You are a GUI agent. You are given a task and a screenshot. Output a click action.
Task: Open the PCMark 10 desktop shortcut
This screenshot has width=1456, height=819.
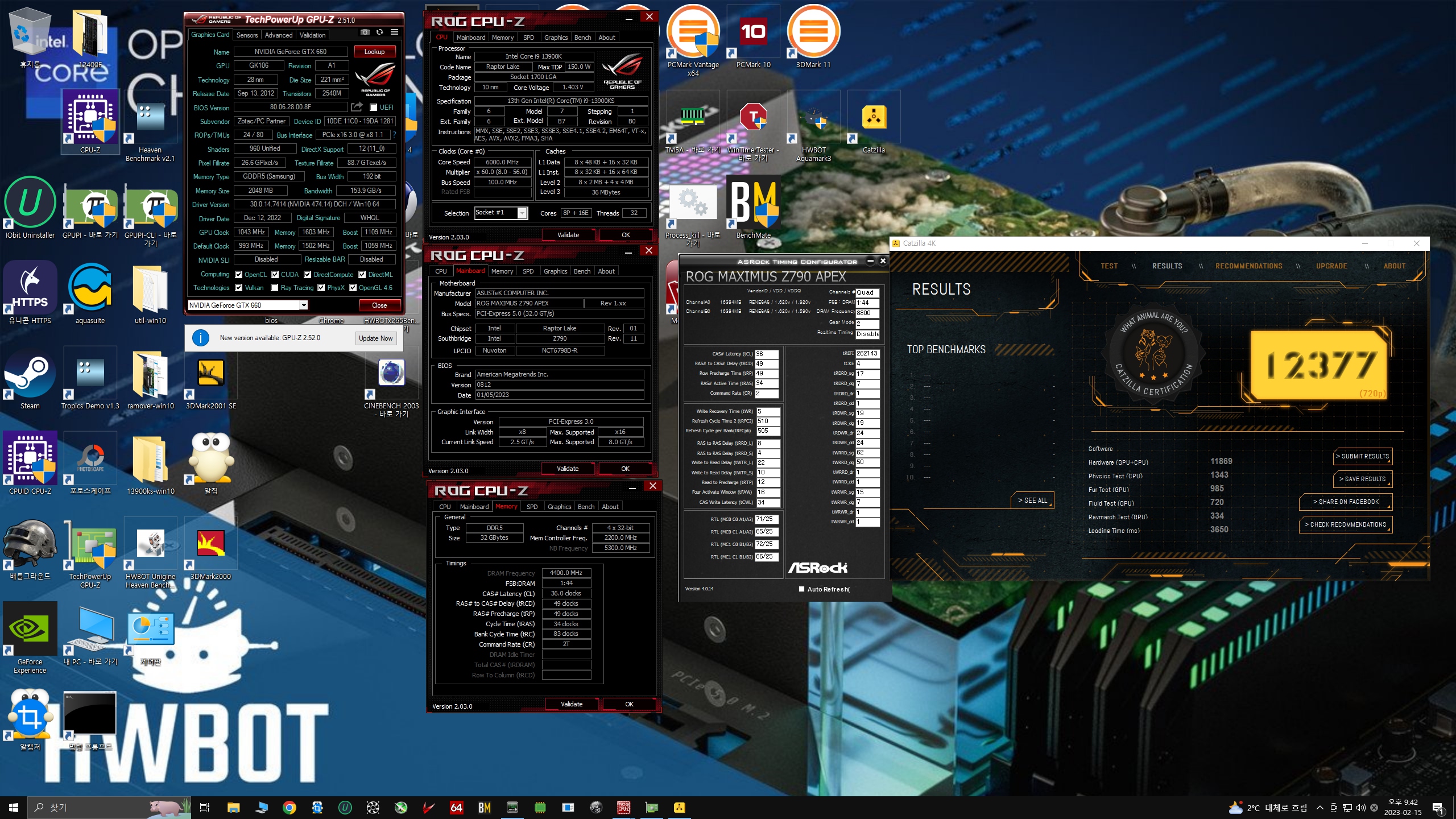[x=753, y=37]
